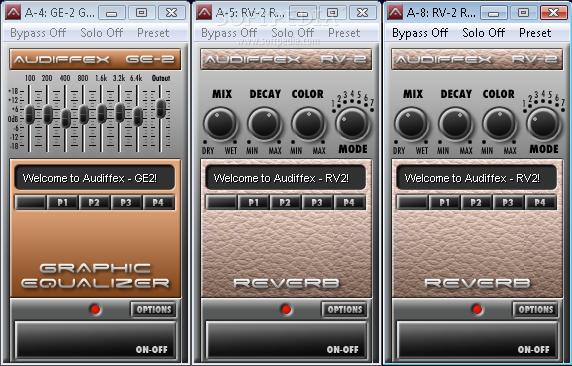Toggle Solo Off in the A-5 RV-2 window
This screenshot has width=572, height=366.
293,33
